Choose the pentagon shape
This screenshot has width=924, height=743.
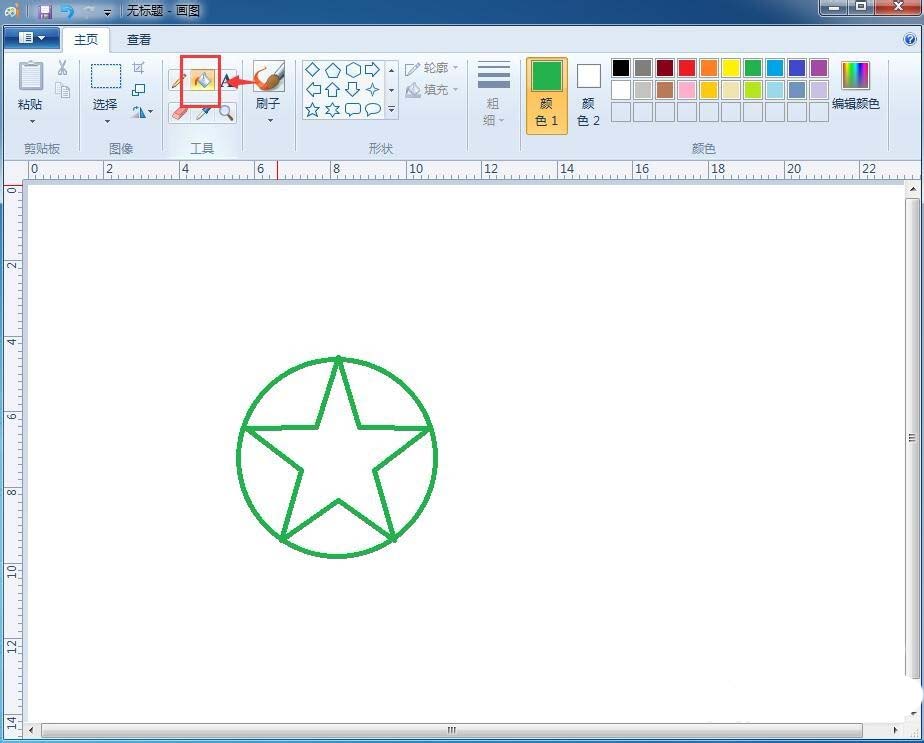[x=333, y=70]
